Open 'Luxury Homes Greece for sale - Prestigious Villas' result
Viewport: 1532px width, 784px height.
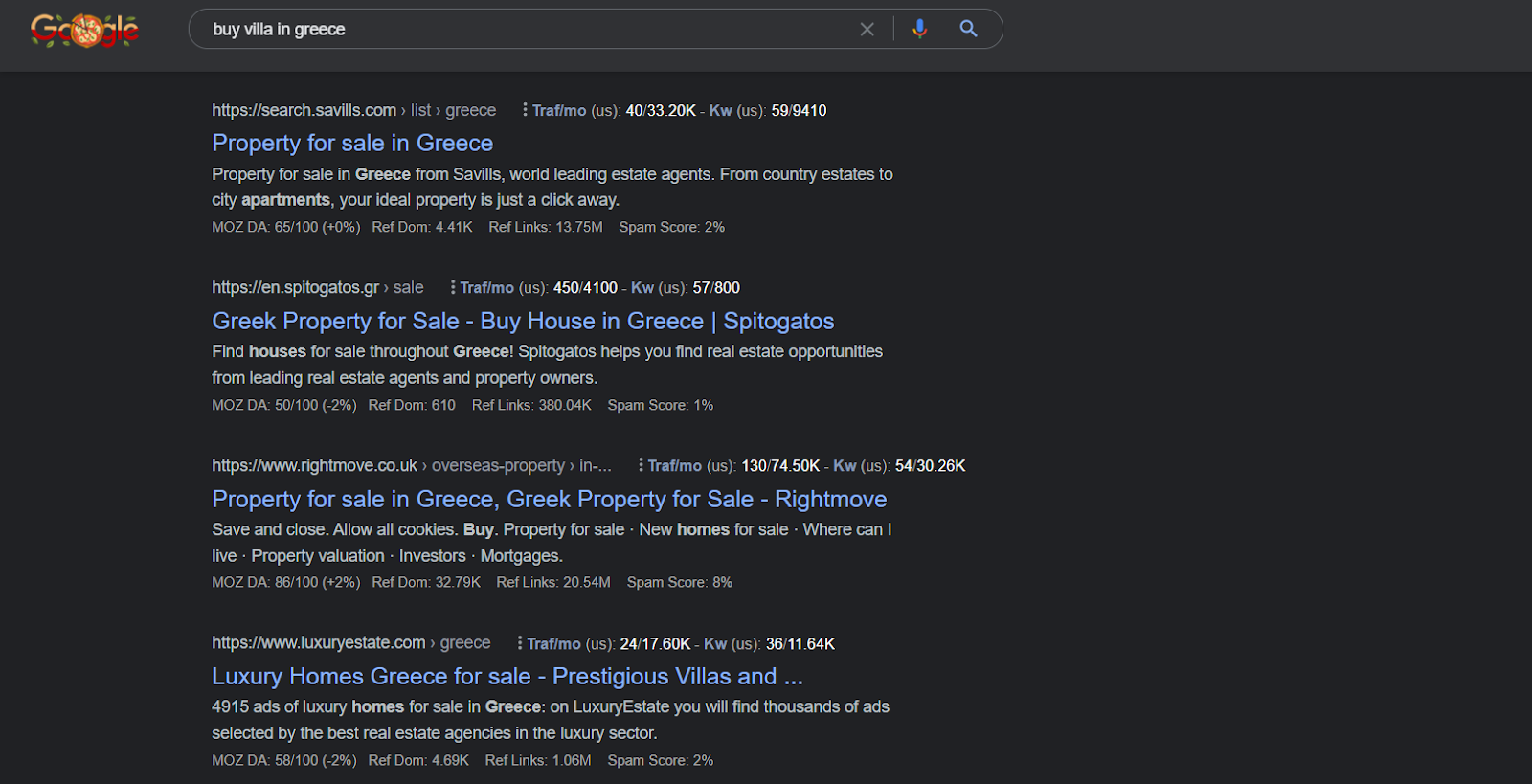(x=507, y=676)
